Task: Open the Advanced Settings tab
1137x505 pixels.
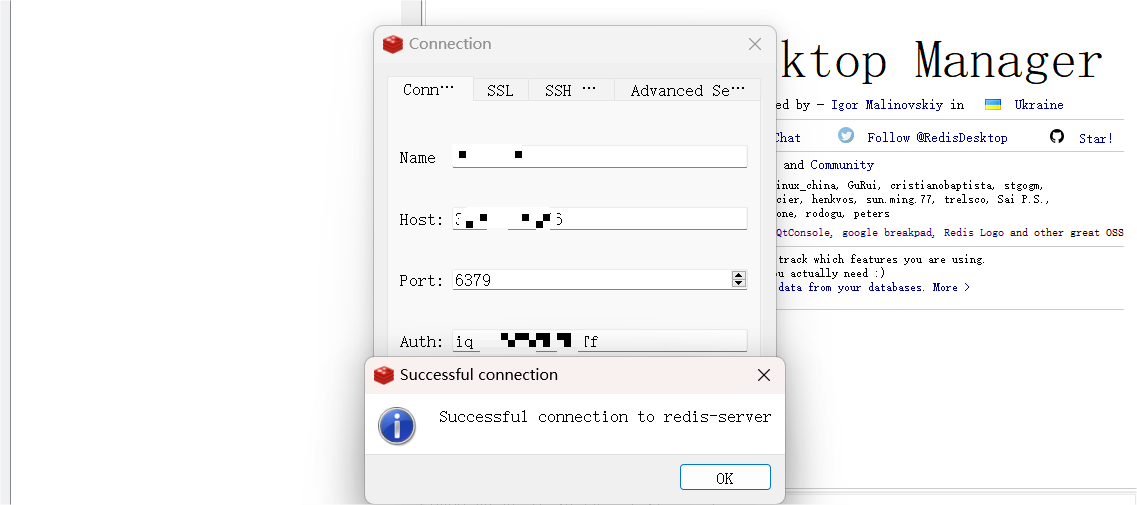Action: pos(687,90)
